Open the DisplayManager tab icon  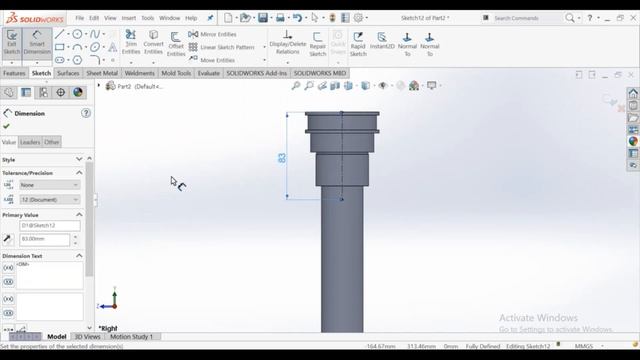click(78, 92)
